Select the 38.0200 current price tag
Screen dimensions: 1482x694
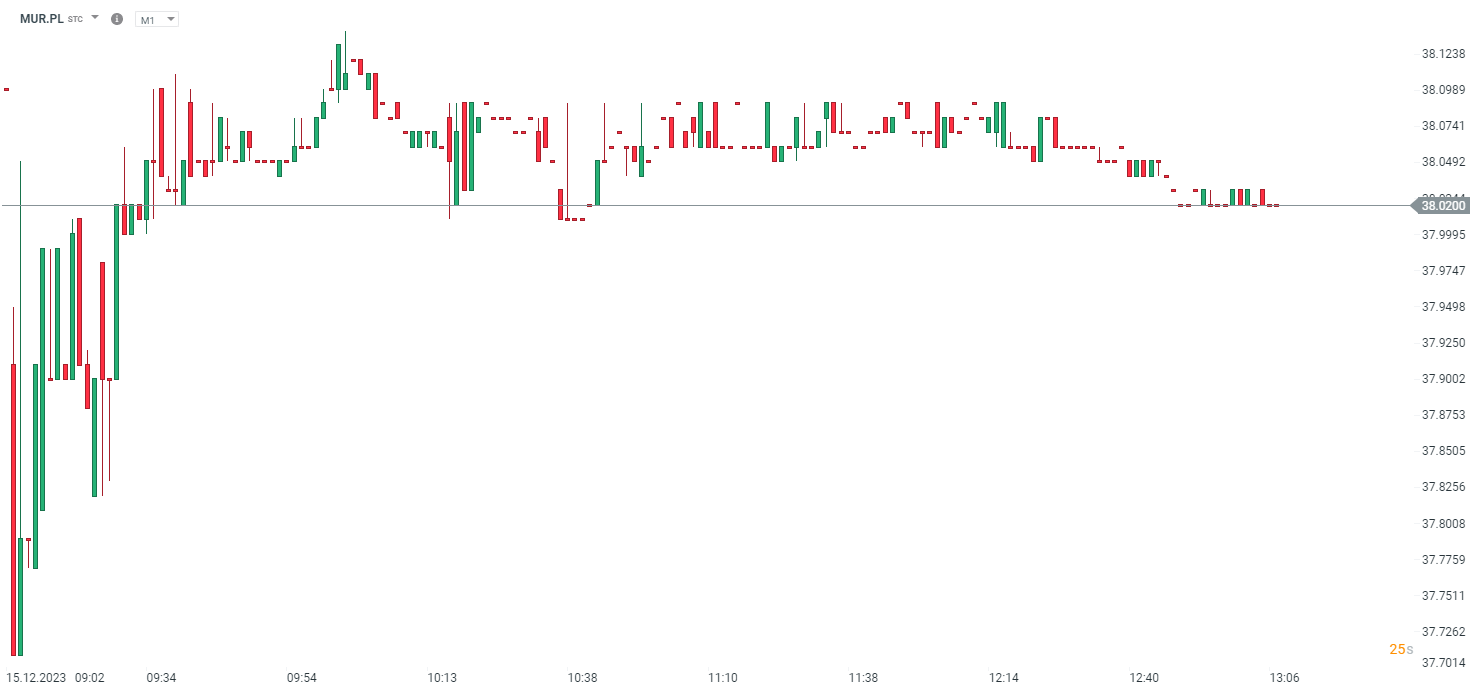tap(1443, 206)
